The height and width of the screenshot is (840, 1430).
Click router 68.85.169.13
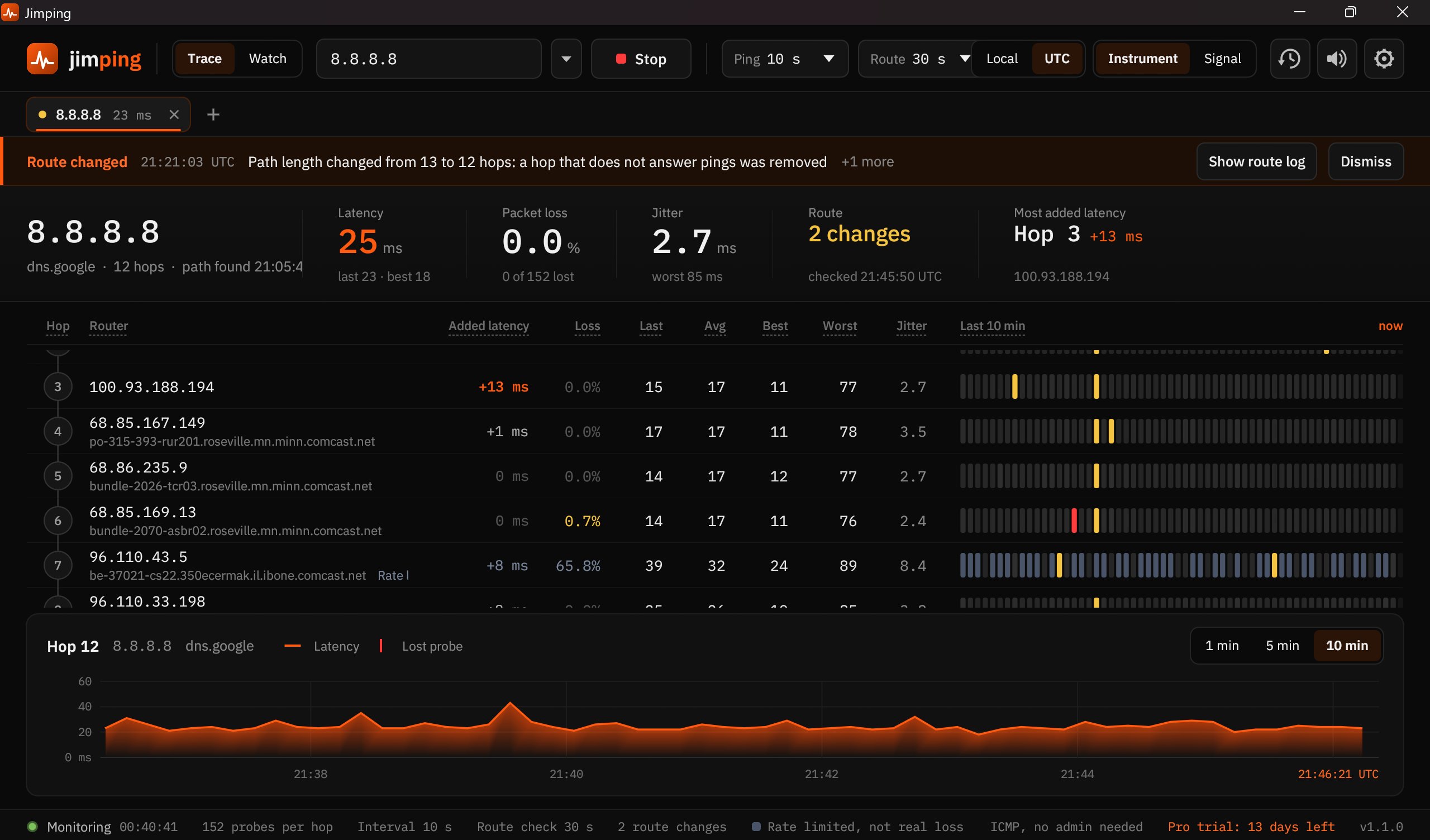tap(142, 512)
